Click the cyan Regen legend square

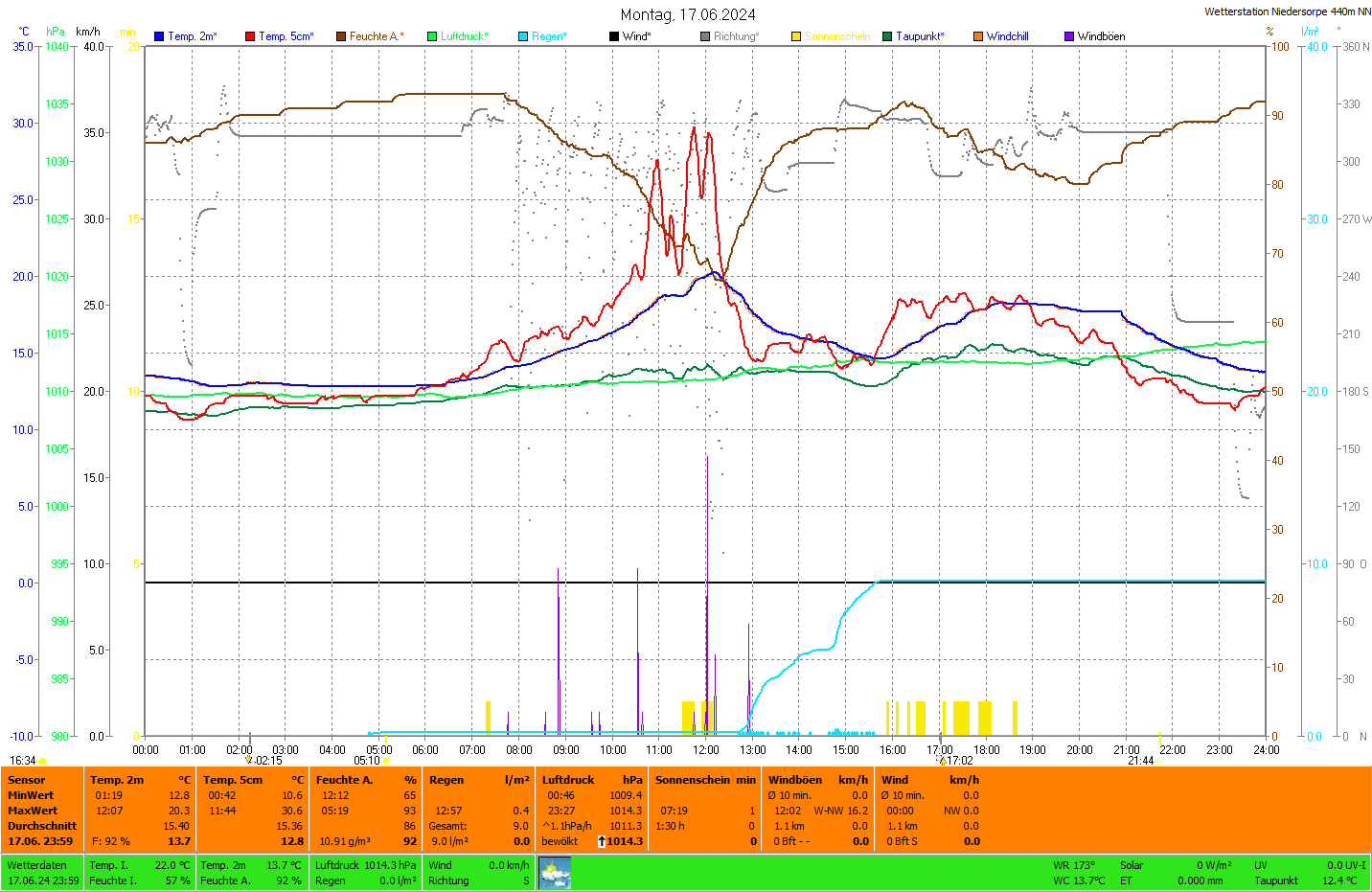point(523,36)
